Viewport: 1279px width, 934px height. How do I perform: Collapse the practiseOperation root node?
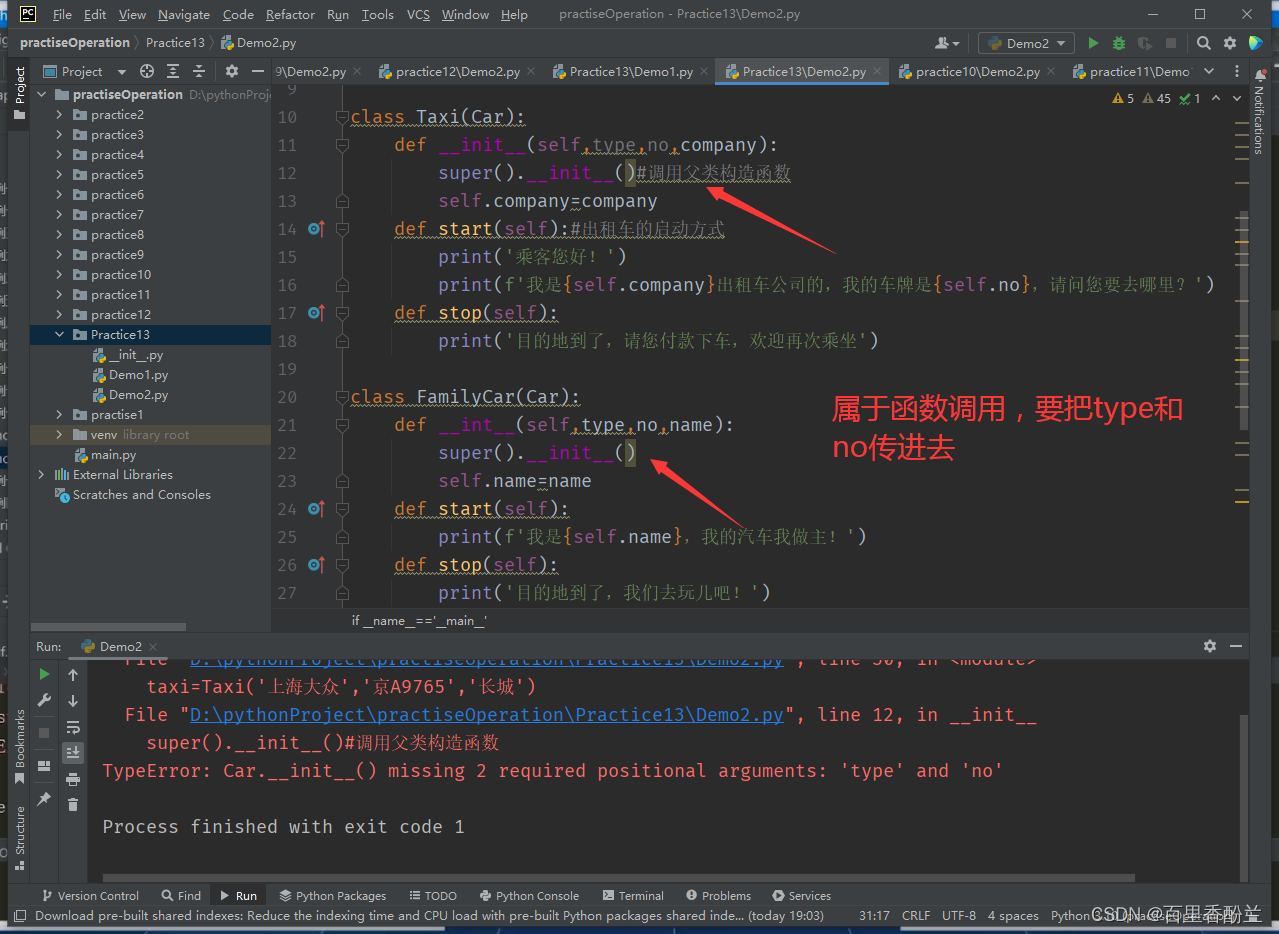[41, 94]
